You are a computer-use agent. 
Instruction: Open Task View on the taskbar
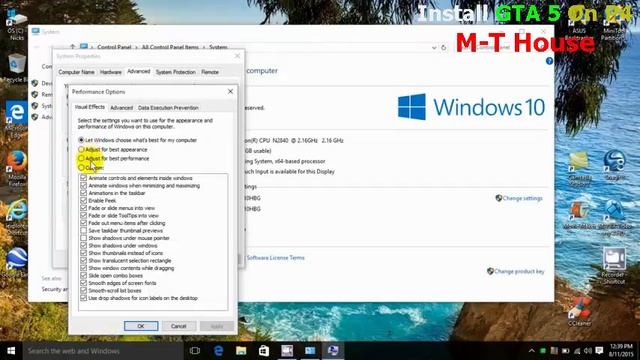195,351
